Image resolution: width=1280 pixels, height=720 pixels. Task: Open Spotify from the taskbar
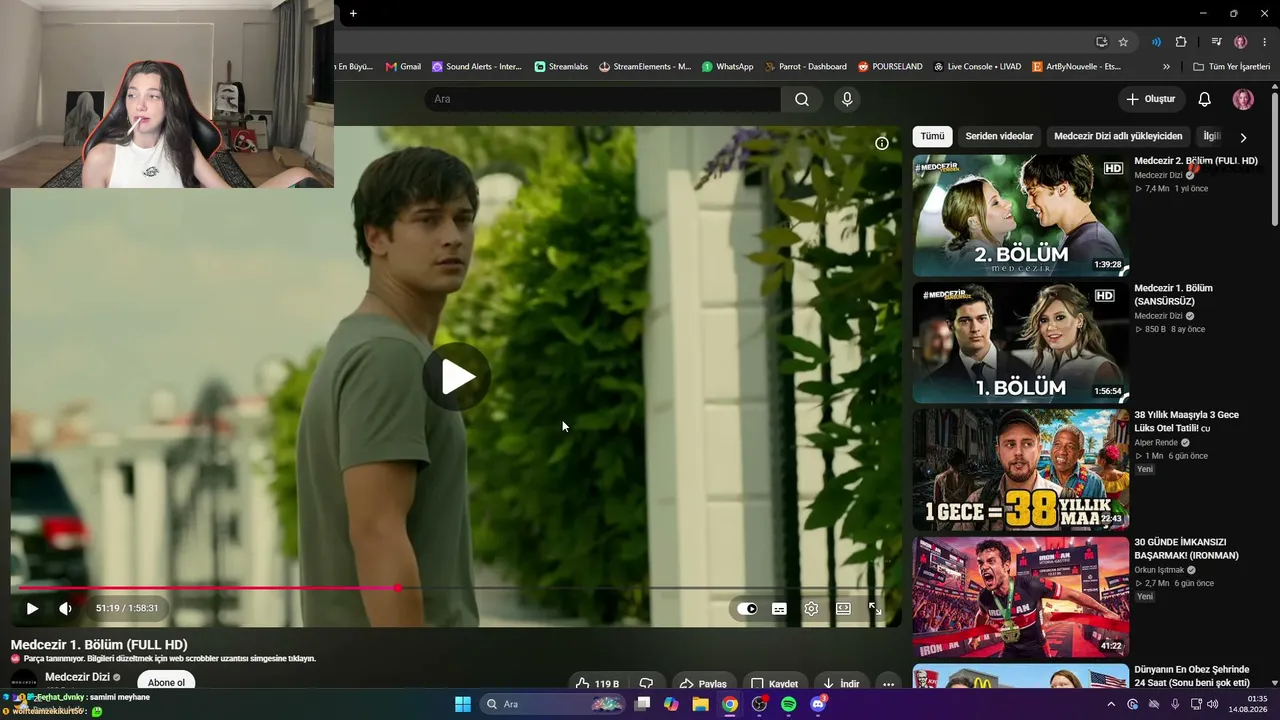788,704
